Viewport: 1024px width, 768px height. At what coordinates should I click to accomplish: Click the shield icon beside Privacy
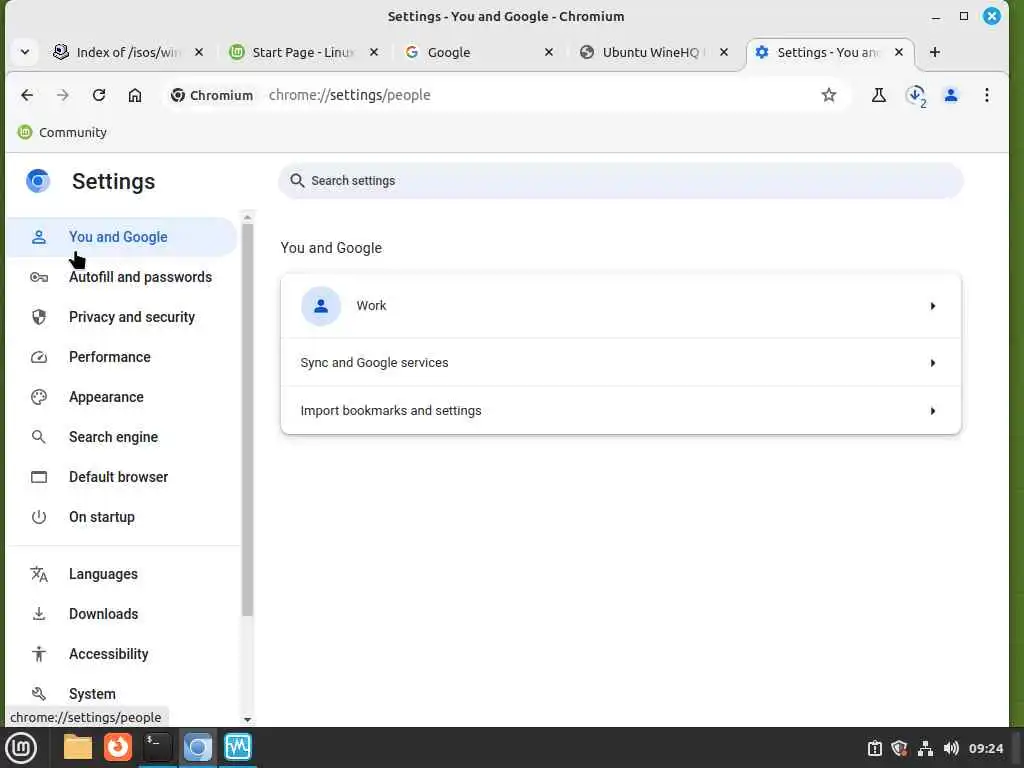(x=39, y=317)
